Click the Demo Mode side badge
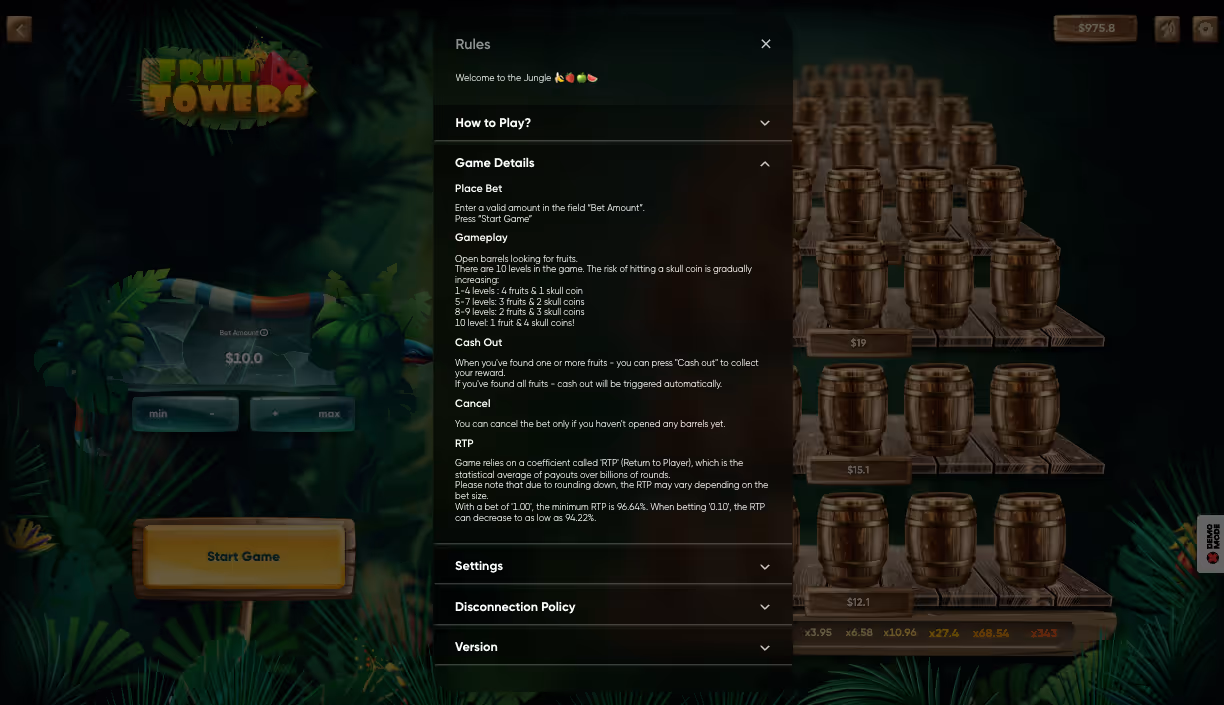 (x=1211, y=543)
